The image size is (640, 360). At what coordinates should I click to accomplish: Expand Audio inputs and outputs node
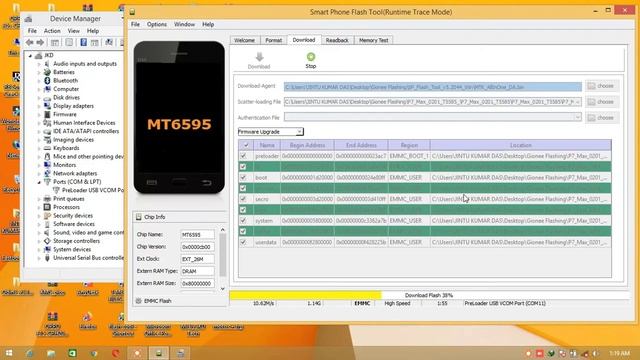(39, 64)
